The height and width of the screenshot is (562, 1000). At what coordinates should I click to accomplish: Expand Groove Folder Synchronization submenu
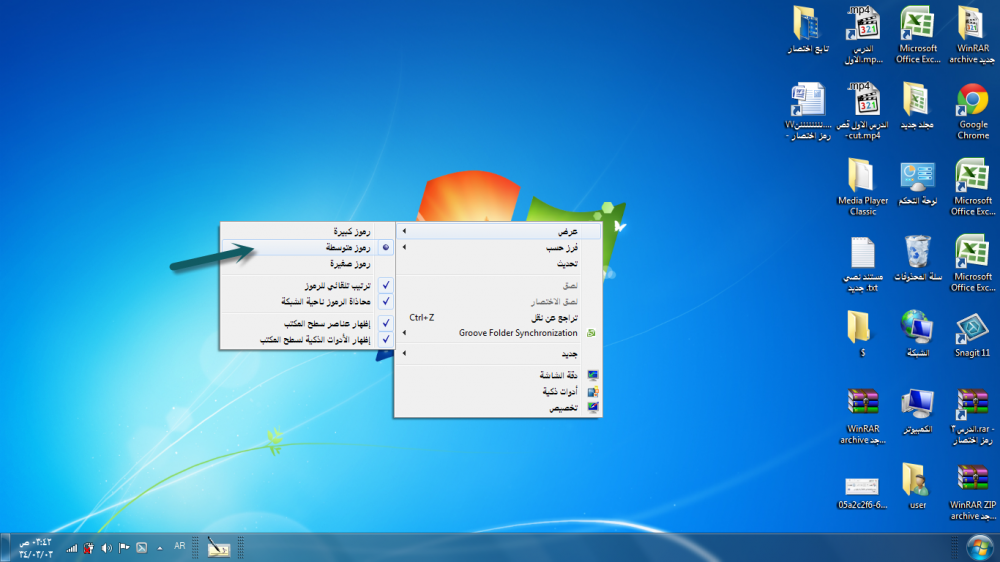click(500, 333)
